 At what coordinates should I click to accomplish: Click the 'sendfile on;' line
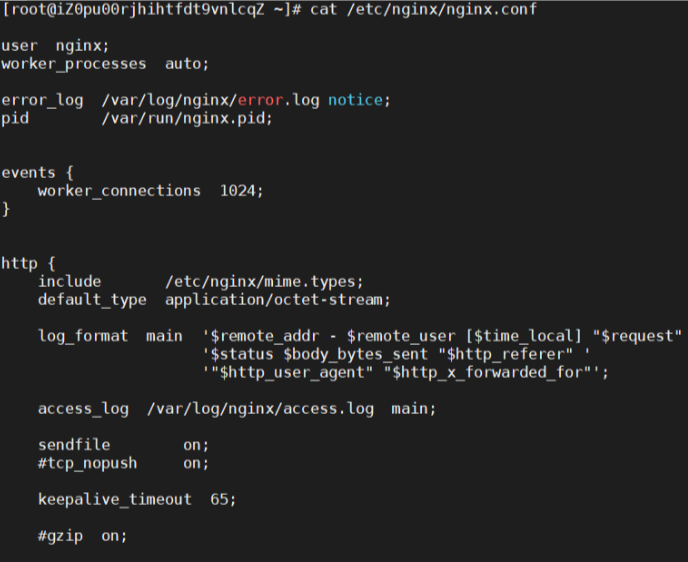124,445
